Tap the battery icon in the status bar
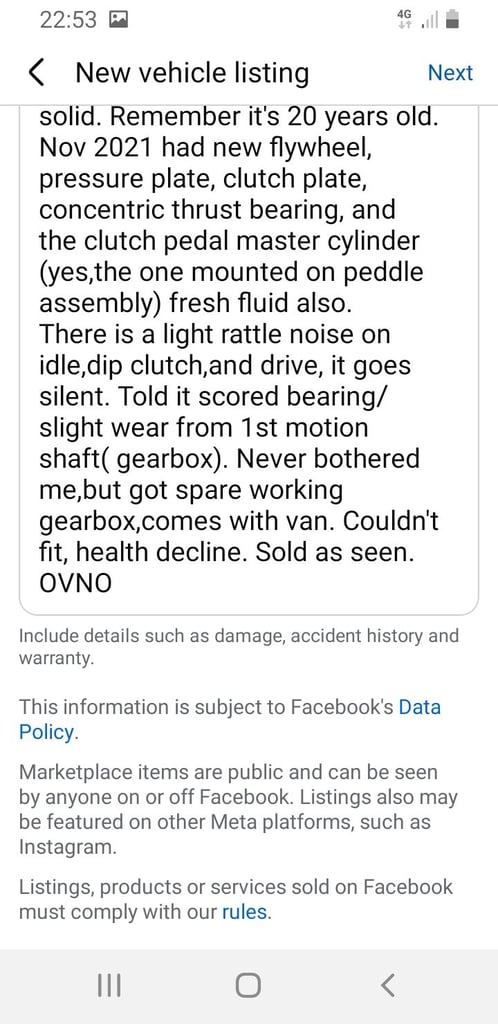 click(x=453, y=20)
